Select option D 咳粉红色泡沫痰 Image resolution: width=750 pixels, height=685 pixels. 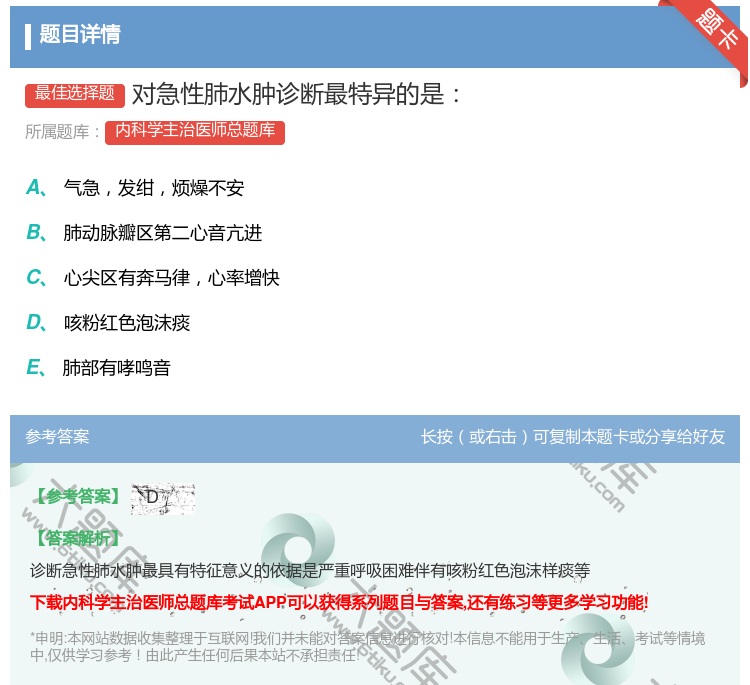[108, 323]
